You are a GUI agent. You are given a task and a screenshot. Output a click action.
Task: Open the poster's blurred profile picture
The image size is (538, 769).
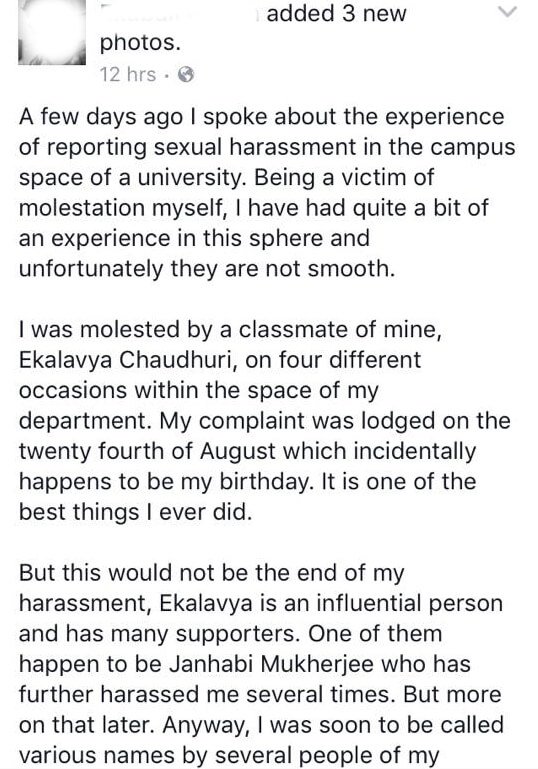tap(52, 32)
